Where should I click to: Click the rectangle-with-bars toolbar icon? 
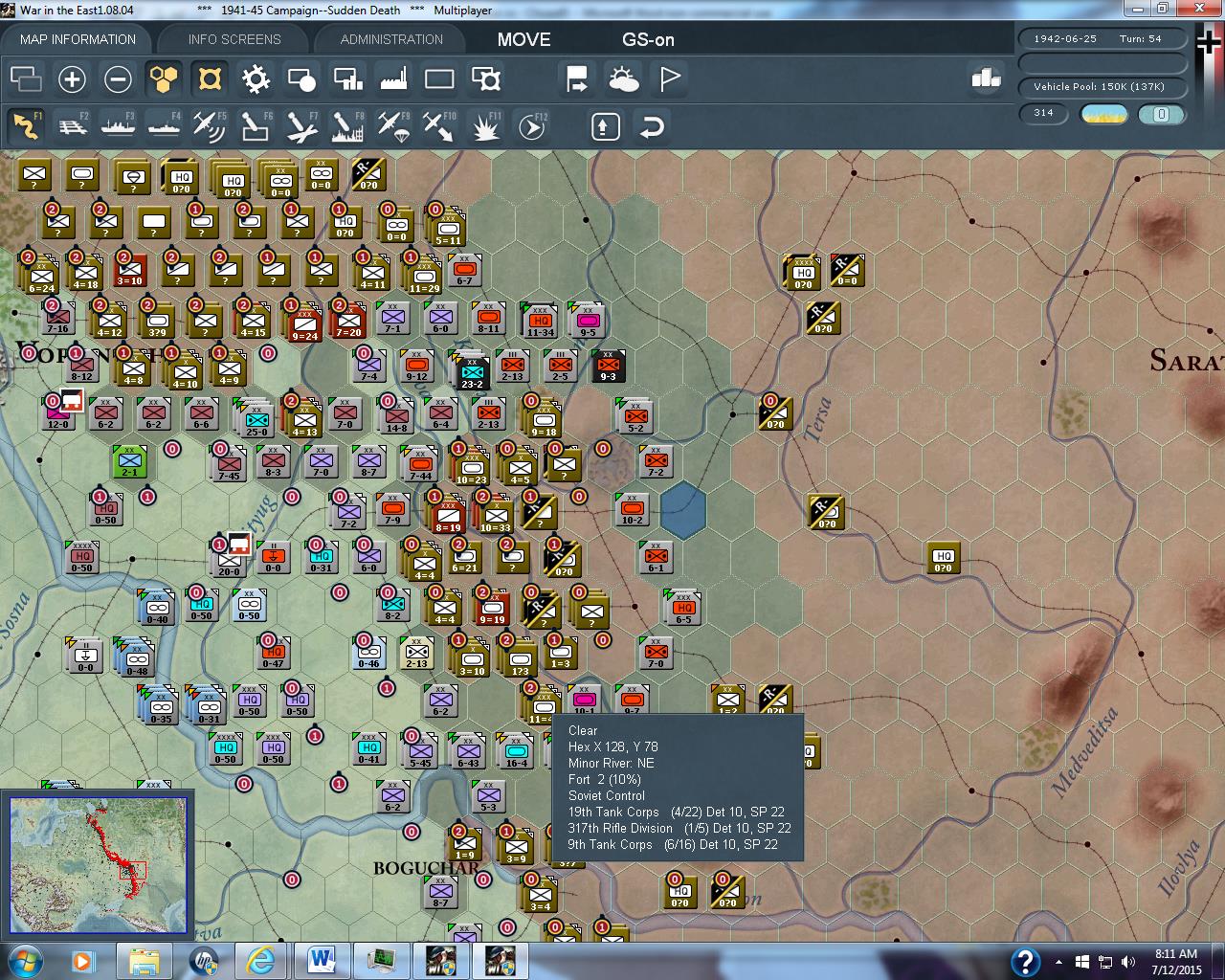click(x=347, y=78)
